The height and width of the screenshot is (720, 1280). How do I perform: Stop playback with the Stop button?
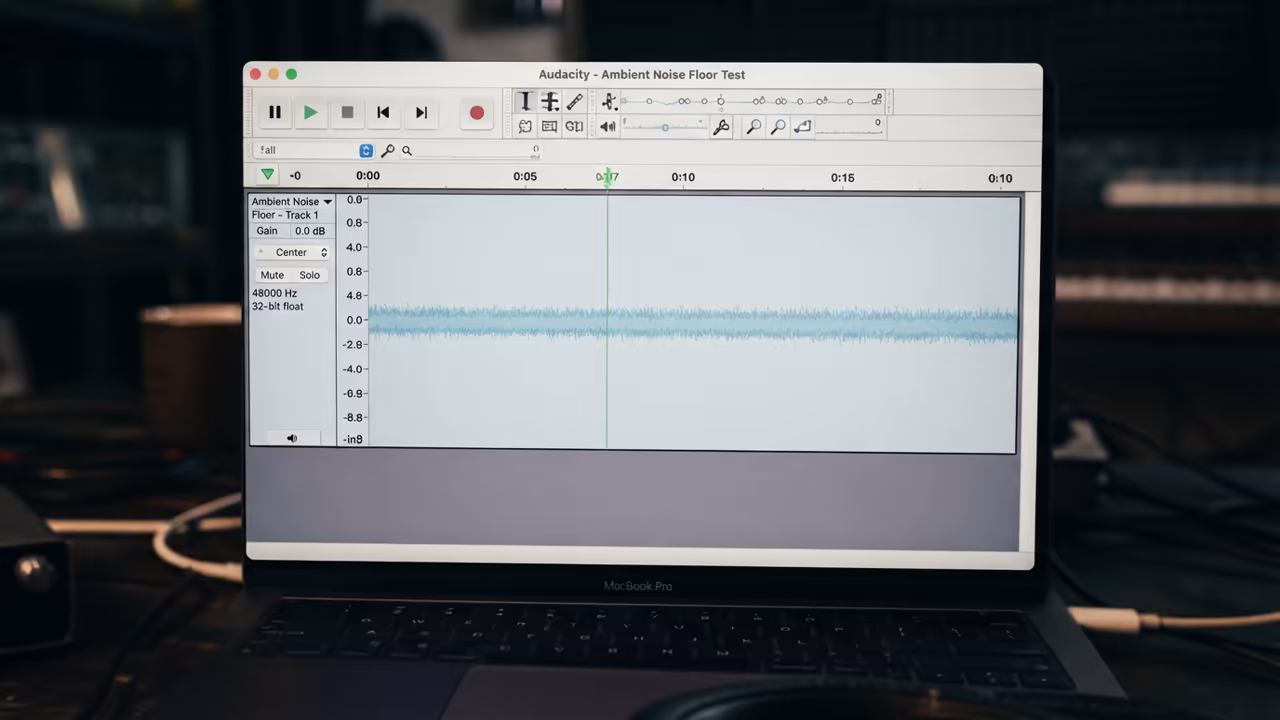coord(347,113)
